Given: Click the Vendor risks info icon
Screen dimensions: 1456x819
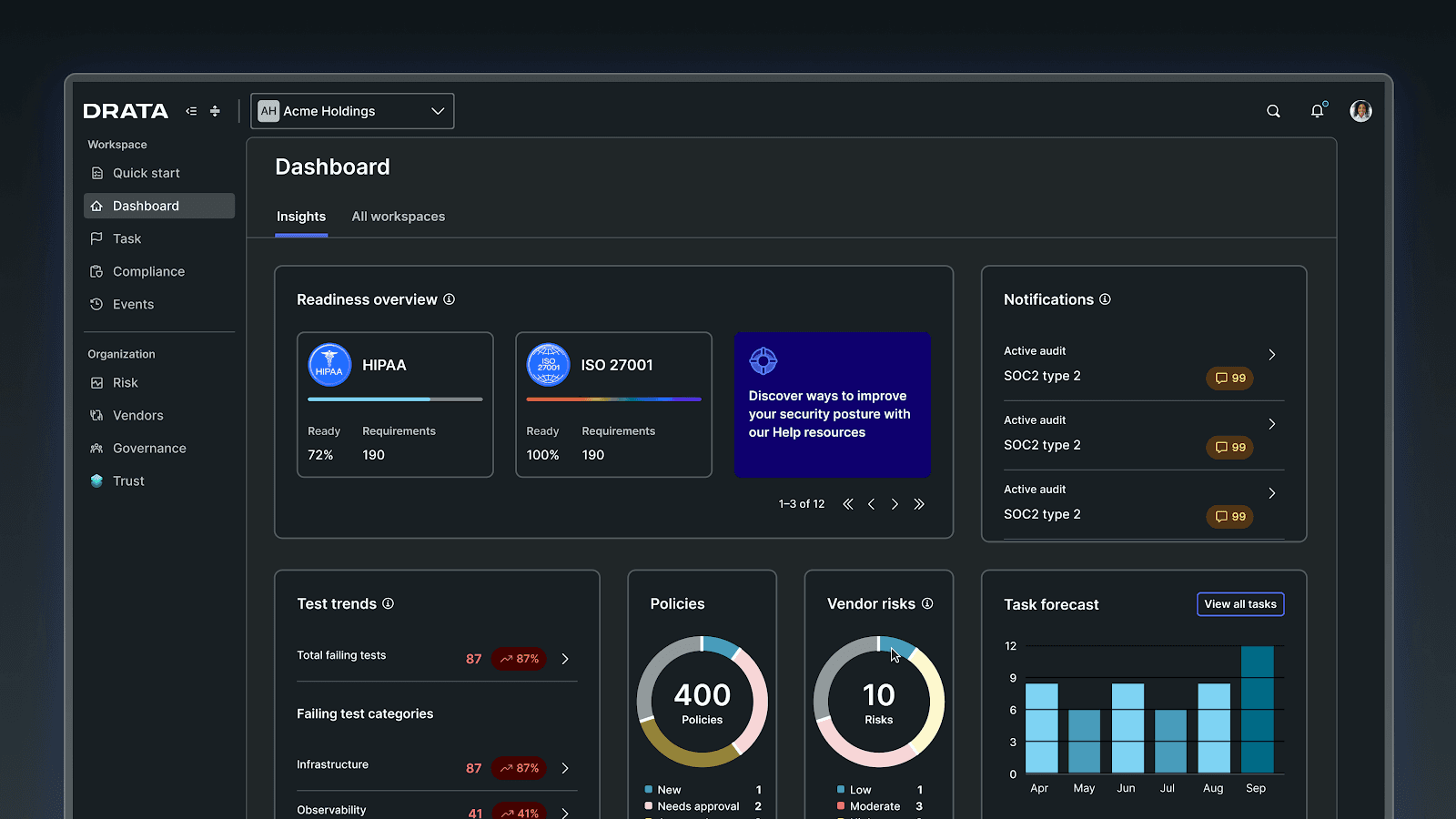Looking at the screenshot, I should coord(927,603).
